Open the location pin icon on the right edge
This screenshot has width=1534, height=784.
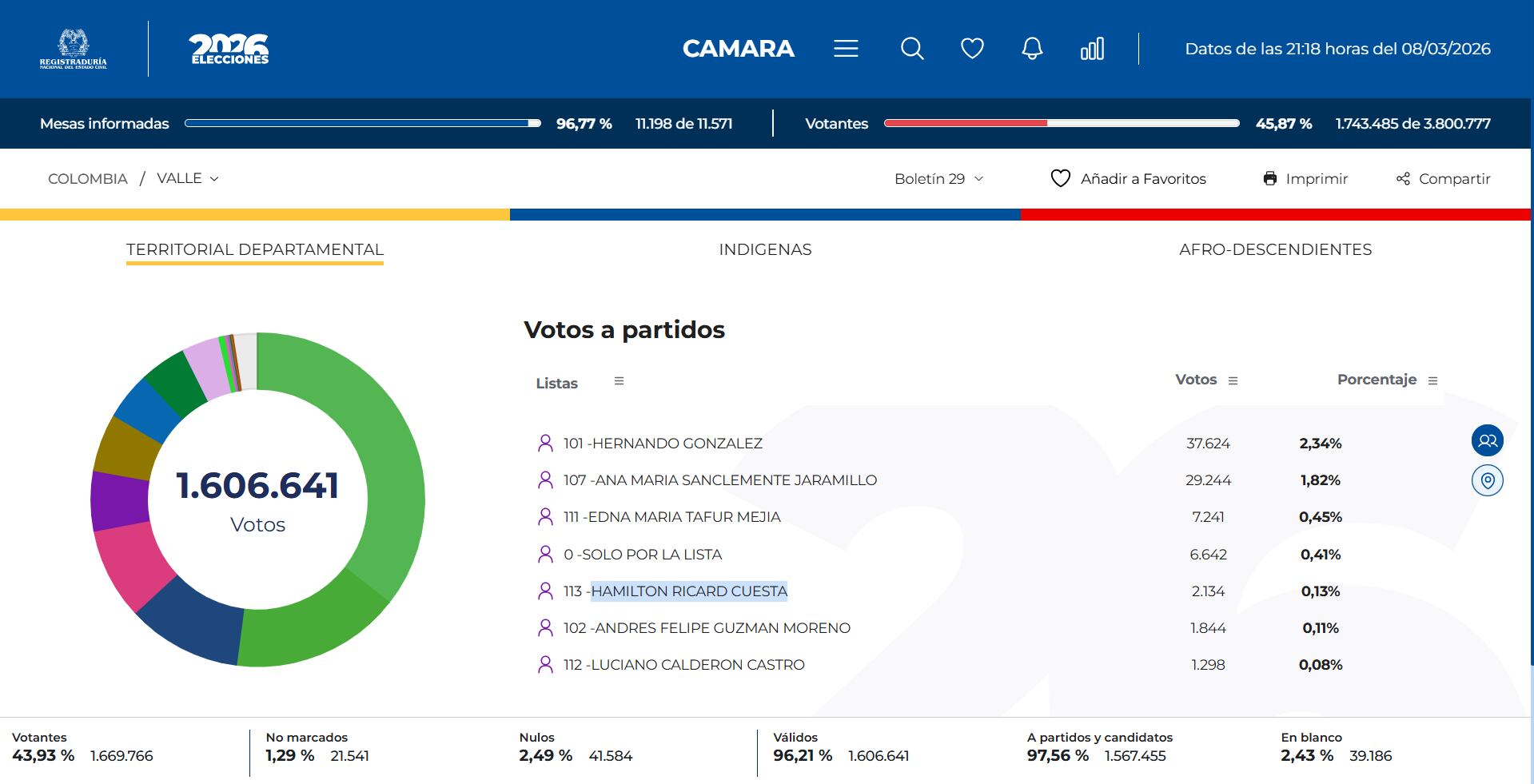[1487, 481]
